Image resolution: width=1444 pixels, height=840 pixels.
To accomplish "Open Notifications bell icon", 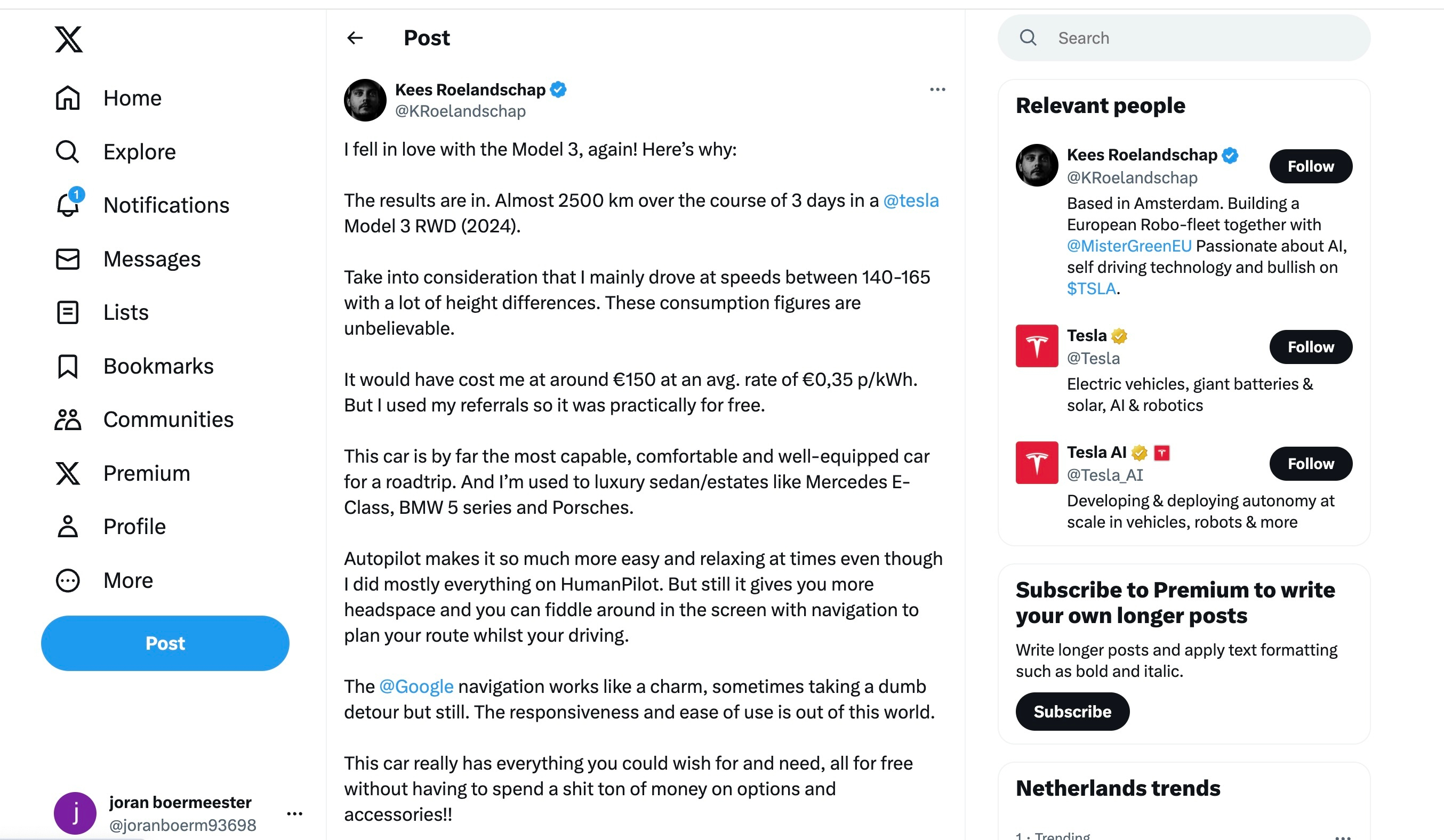I will point(68,205).
